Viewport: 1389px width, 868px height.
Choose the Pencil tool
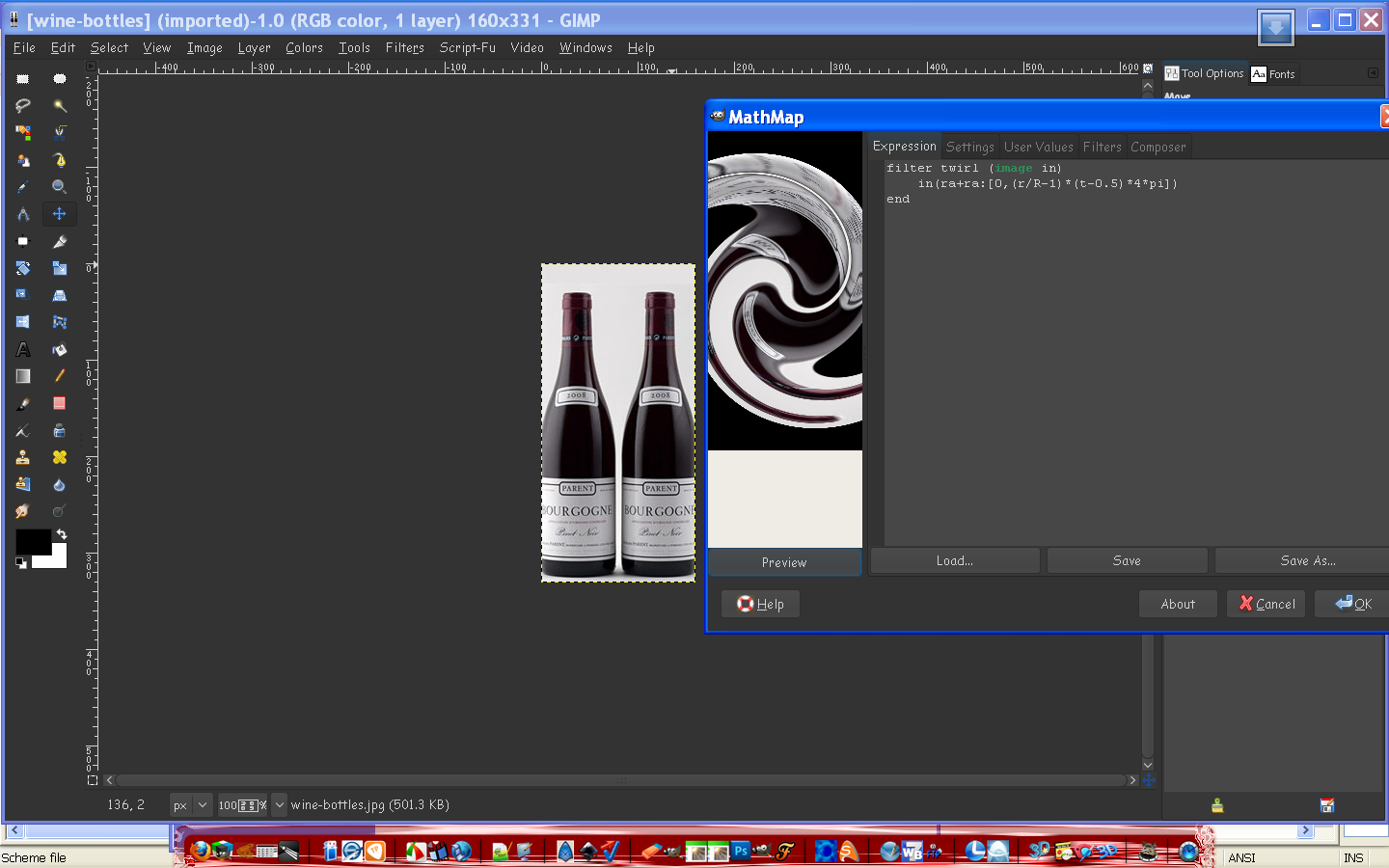(x=60, y=376)
